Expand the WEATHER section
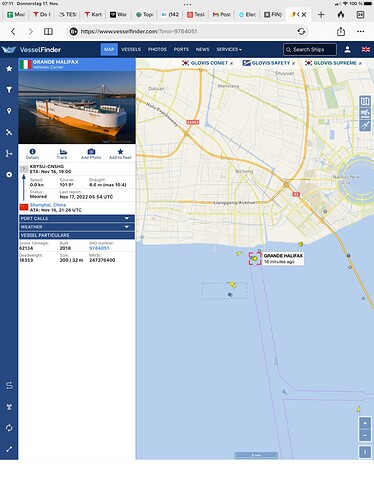This screenshot has width=374, height=500. click(77, 227)
